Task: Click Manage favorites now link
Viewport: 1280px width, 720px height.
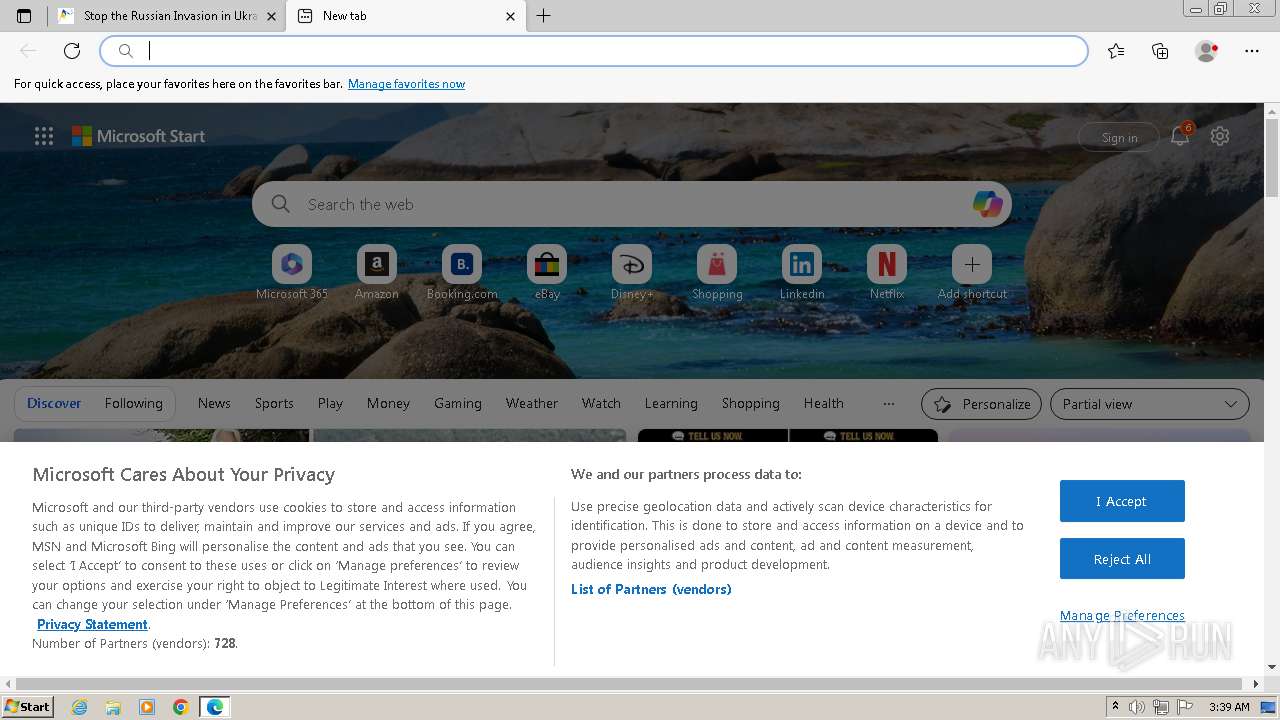Action: coord(406,84)
